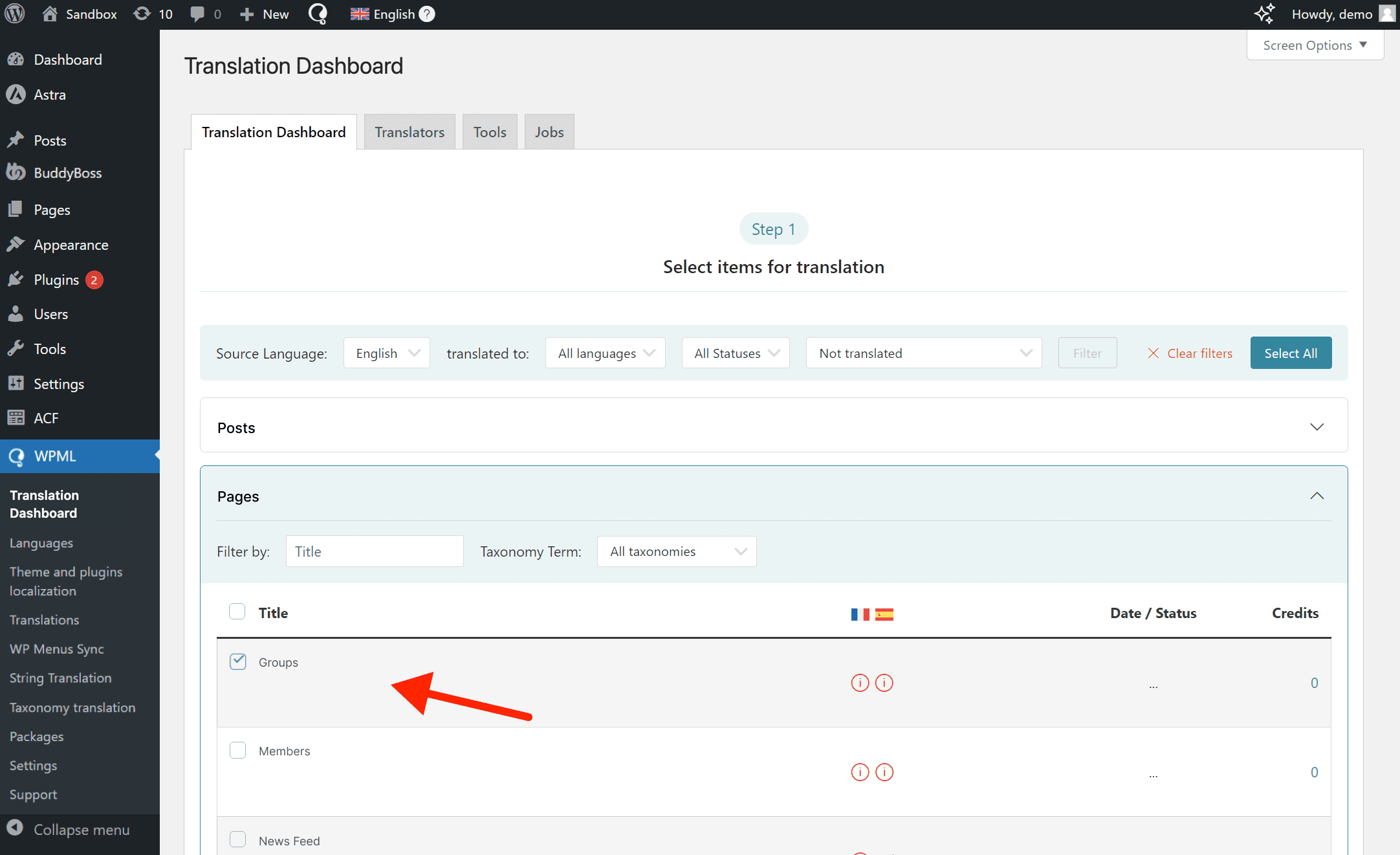
Task: Click the UK flag language switcher
Action: pos(360,14)
